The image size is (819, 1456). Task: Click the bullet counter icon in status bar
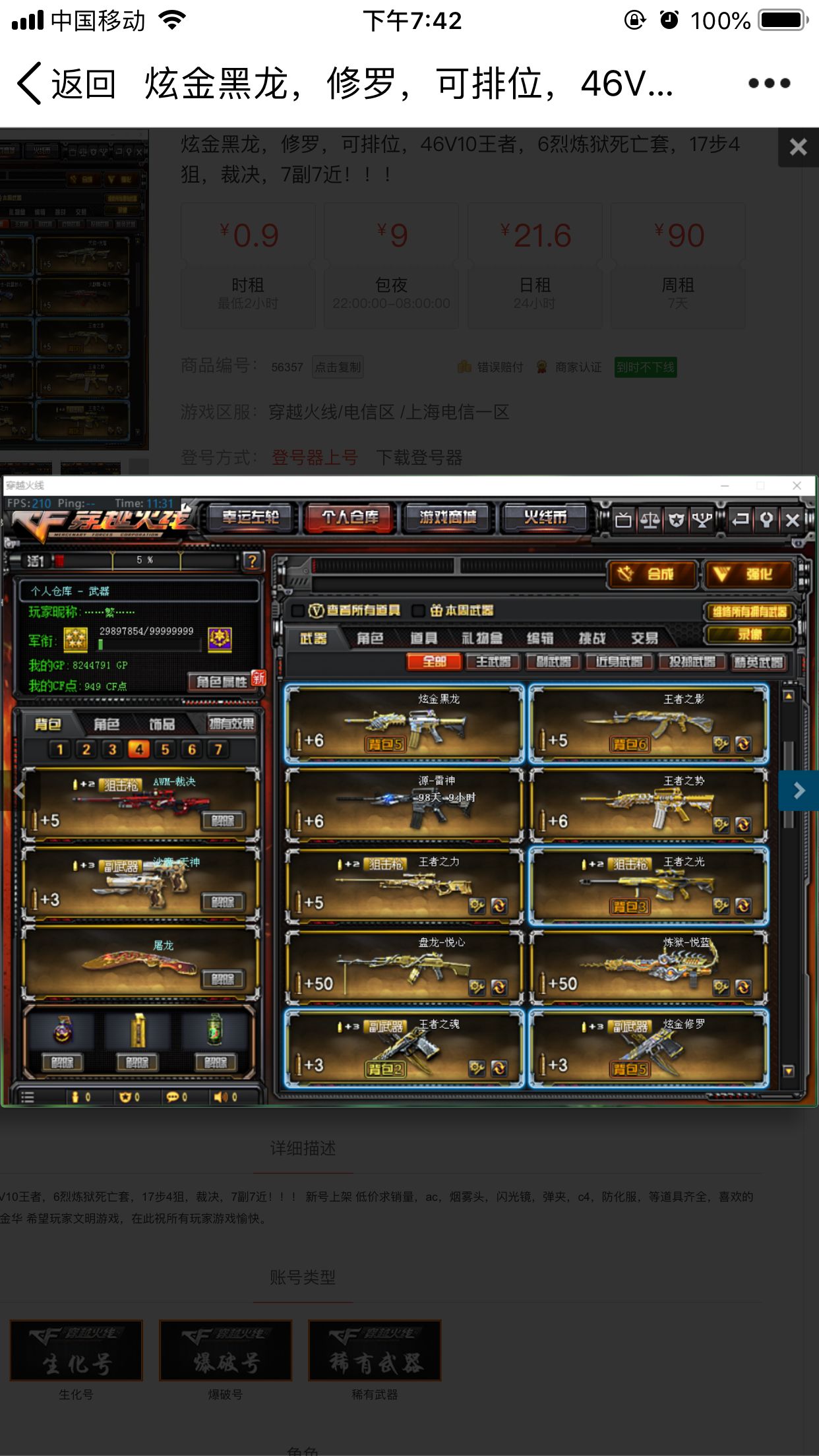click(x=75, y=1097)
